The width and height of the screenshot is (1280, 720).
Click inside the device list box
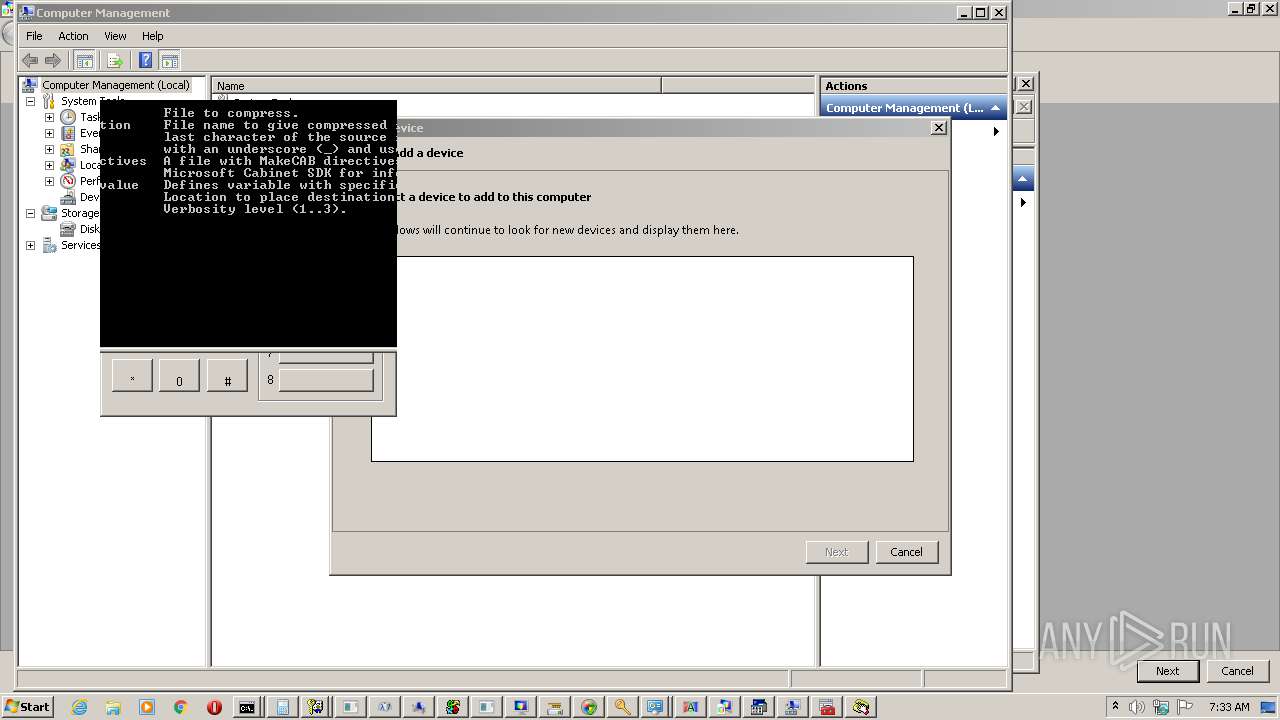point(642,359)
